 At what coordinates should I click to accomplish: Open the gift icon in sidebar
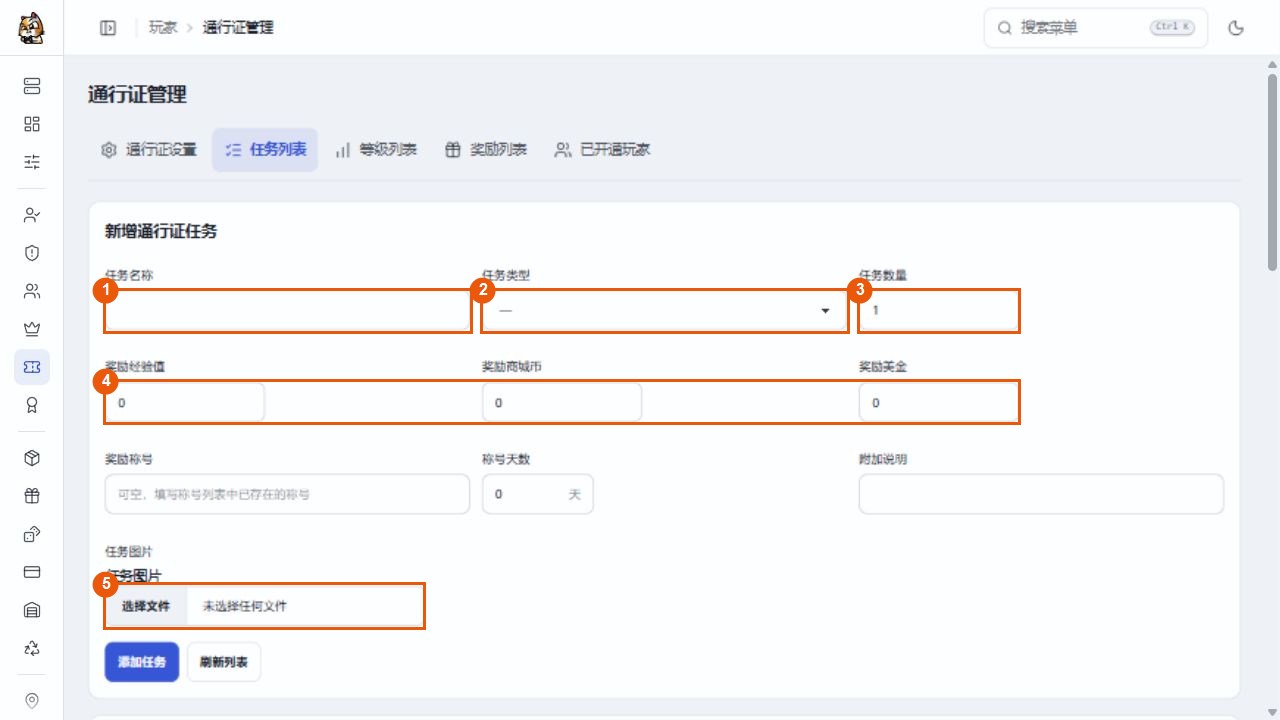(32, 496)
